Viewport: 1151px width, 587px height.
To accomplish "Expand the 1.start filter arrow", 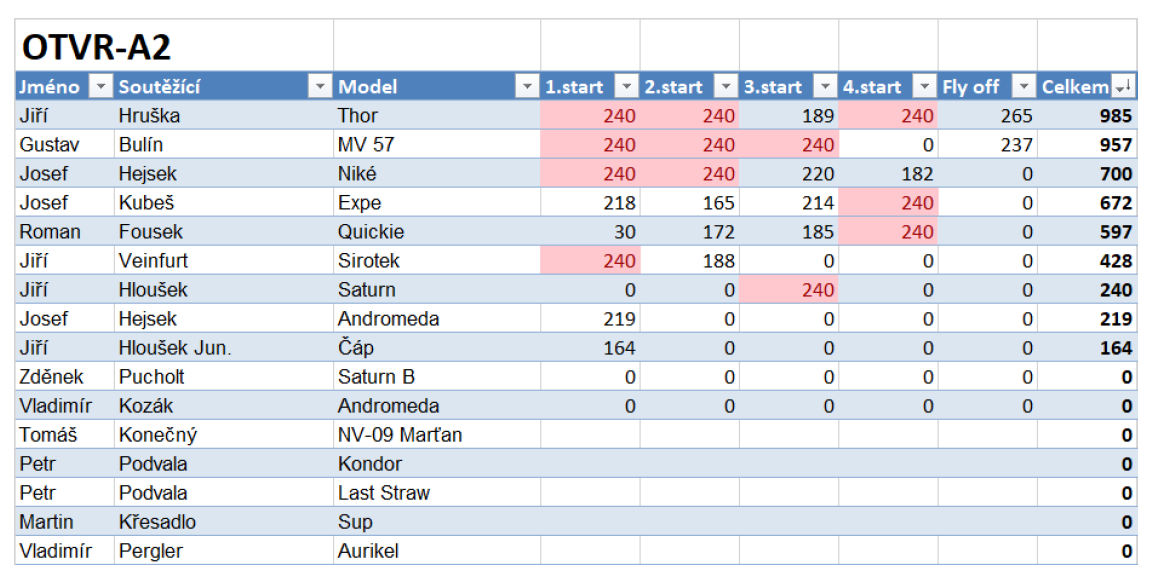I will (626, 87).
